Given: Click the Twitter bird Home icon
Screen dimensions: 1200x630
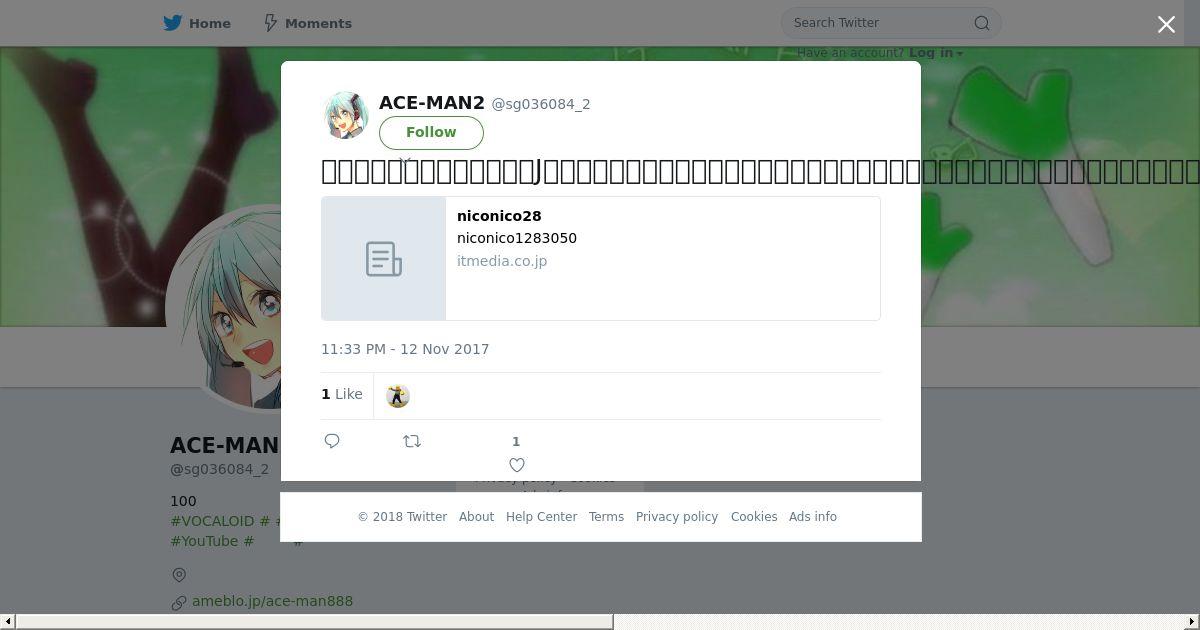Looking at the screenshot, I should (x=173, y=23).
